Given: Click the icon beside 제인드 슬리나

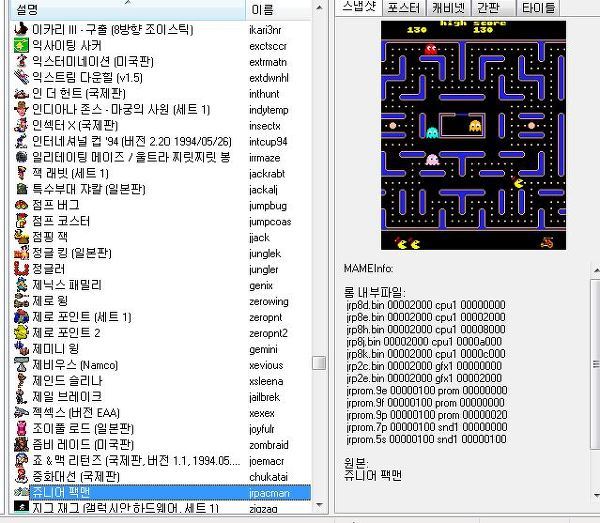Looking at the screenshot, I should [x=21, y=381].
